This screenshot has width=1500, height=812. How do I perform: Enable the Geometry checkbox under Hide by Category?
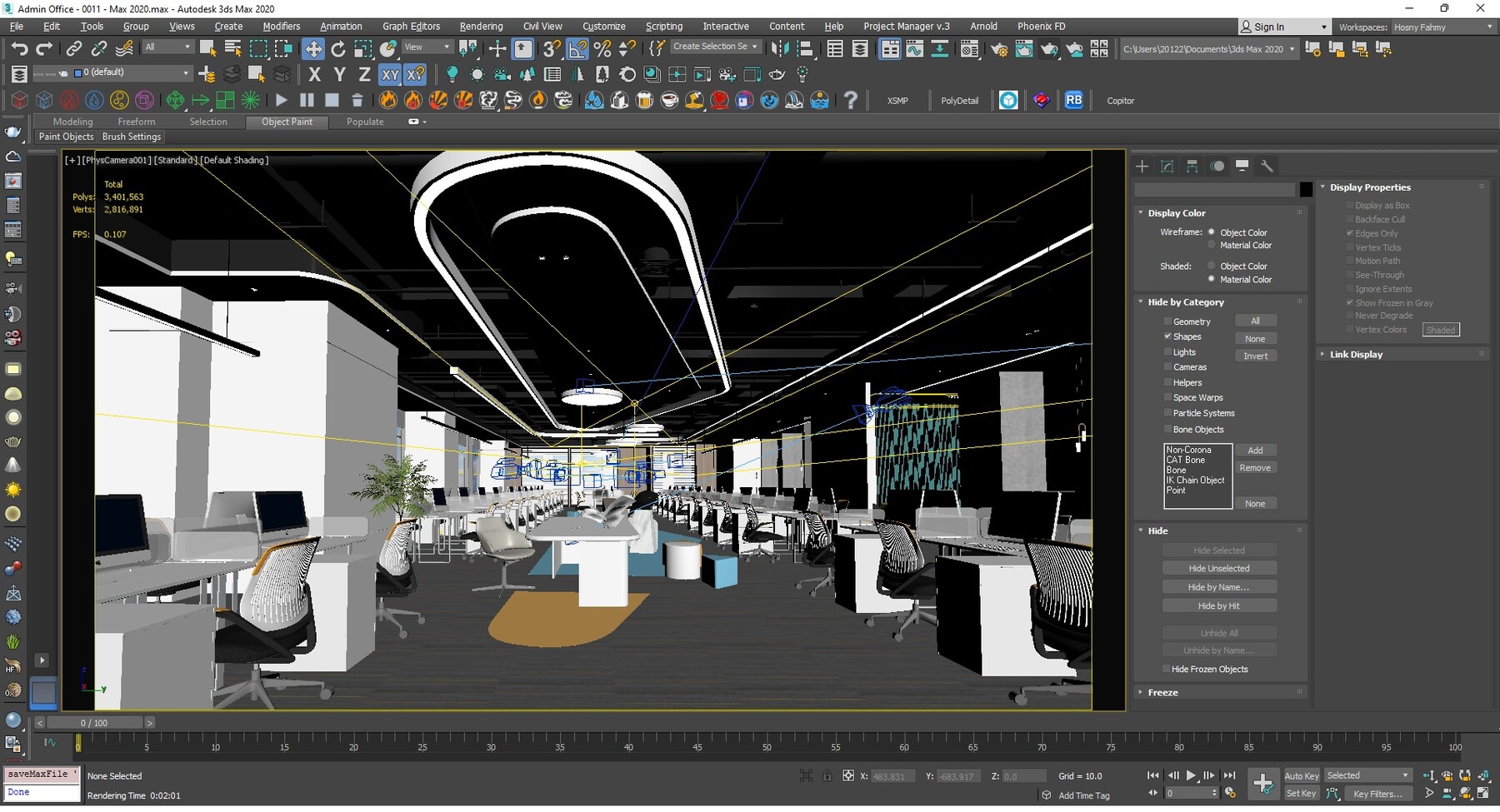1168,321
